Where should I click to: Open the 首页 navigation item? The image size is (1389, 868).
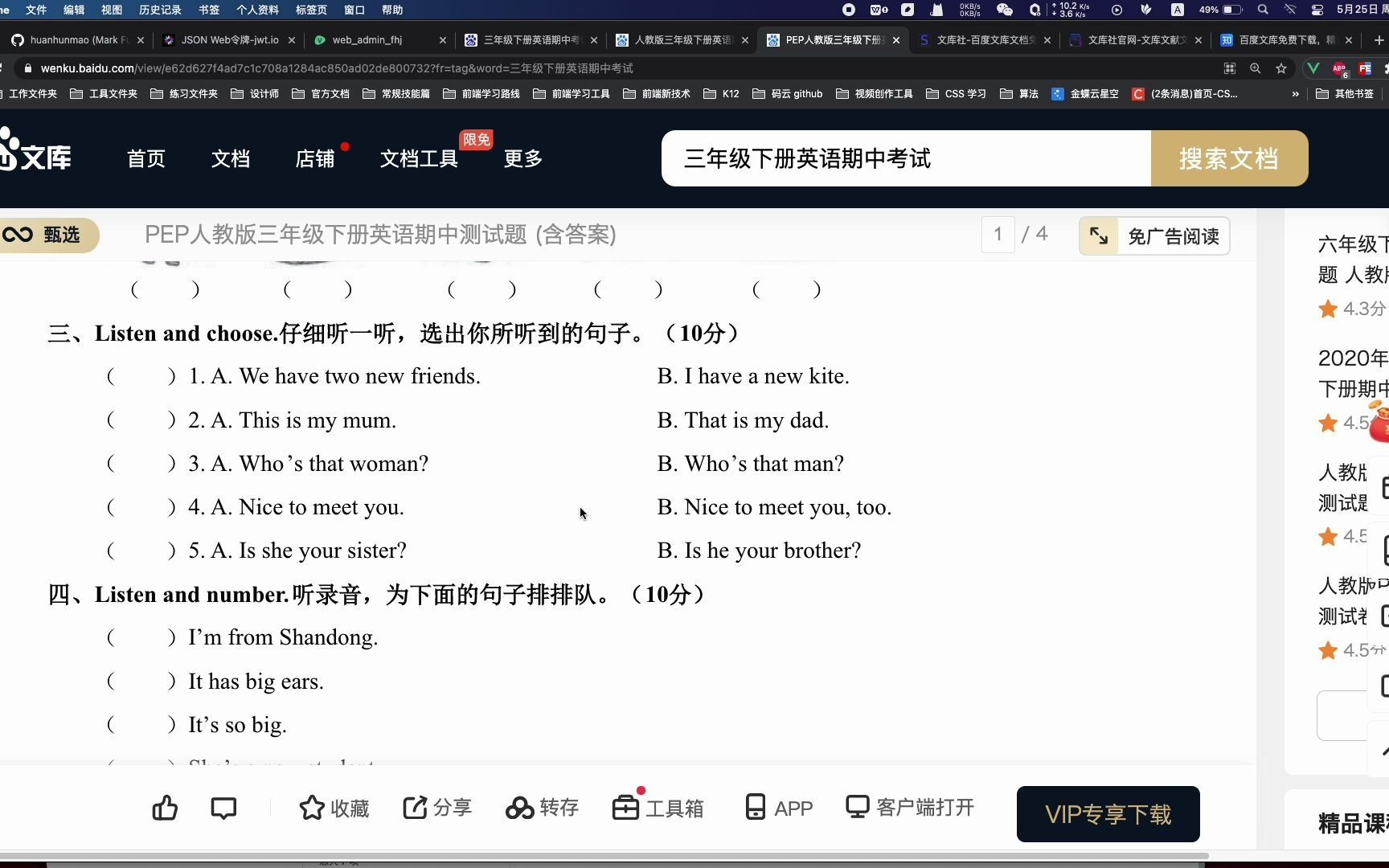(146, 158)
